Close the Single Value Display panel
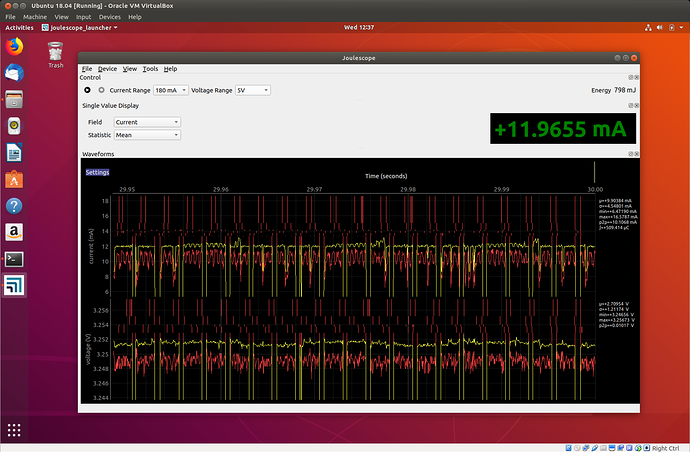This screenshot has height=452, width=690. [636, 106]
